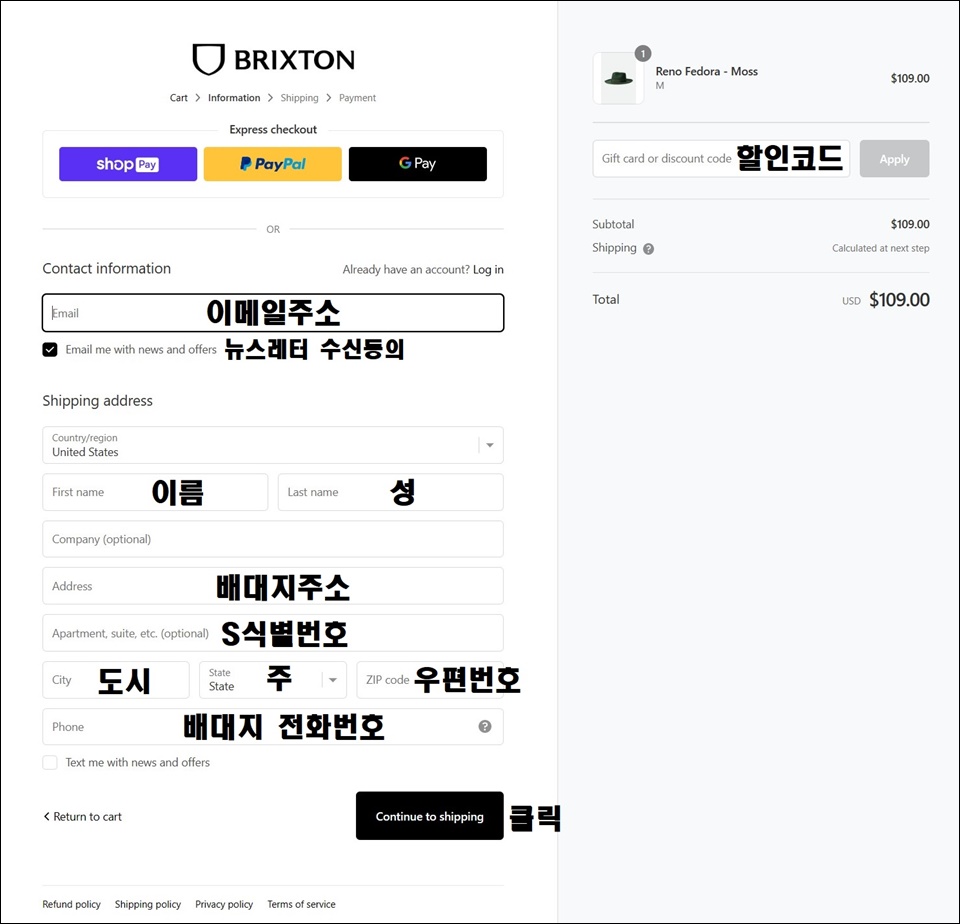Click the USD $109.00 total amount
This screenshot has width=960, height=924.
click(x=886, y=300)
